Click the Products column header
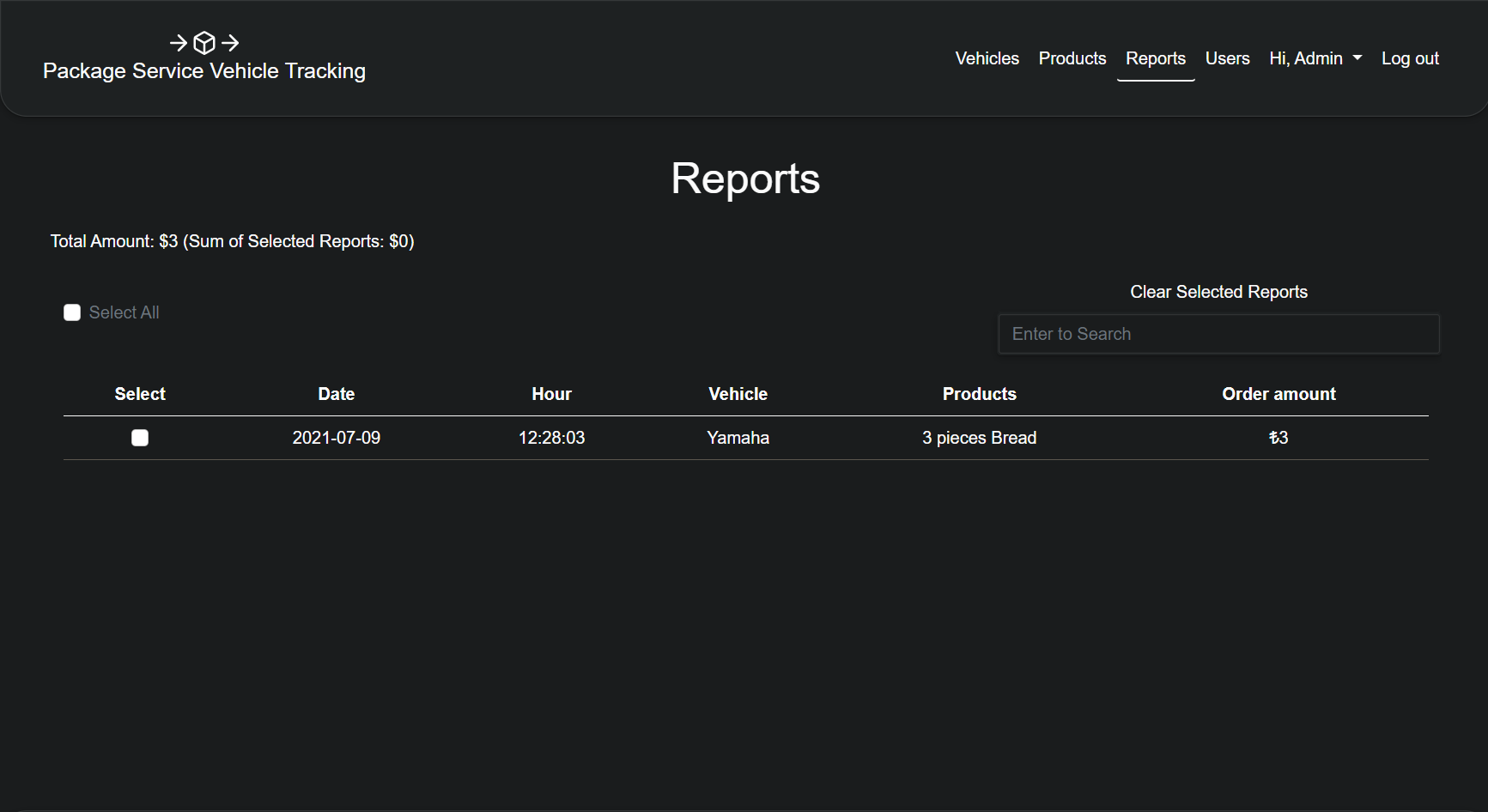 (x=979, y=394)
